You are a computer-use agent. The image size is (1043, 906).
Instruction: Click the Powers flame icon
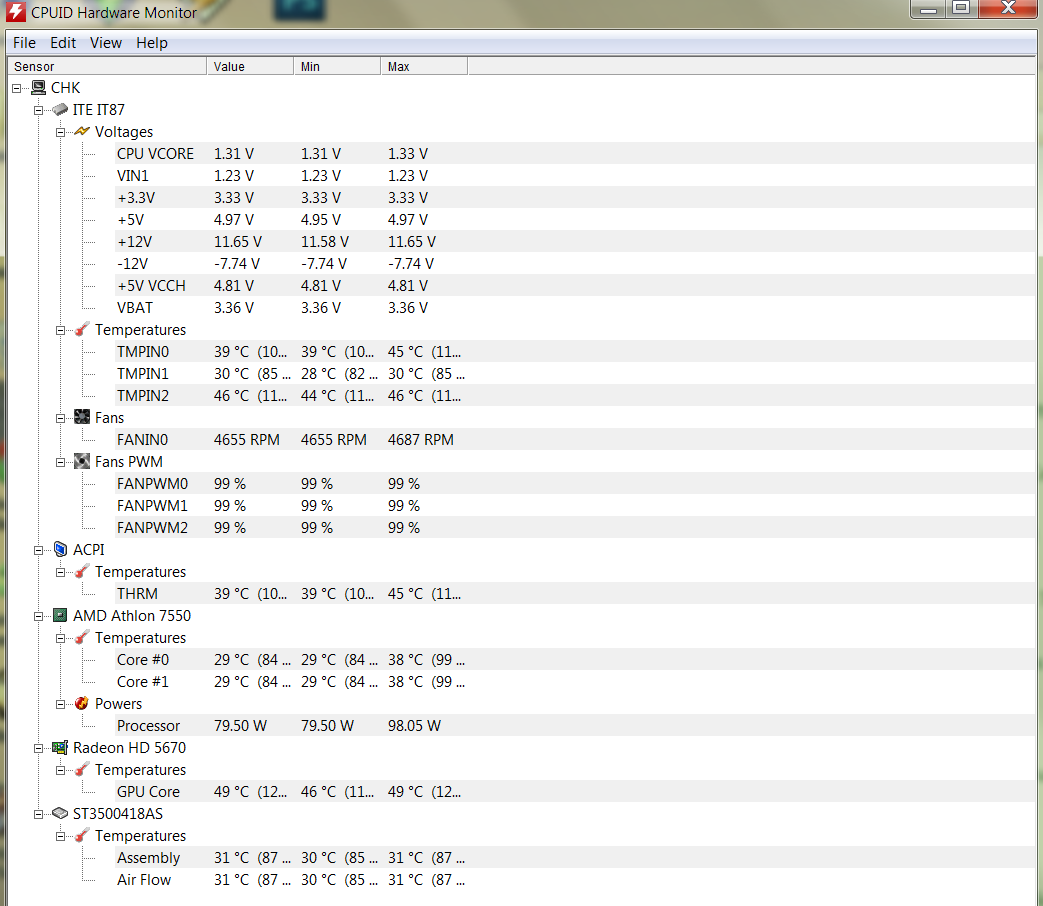click(82, 703)
